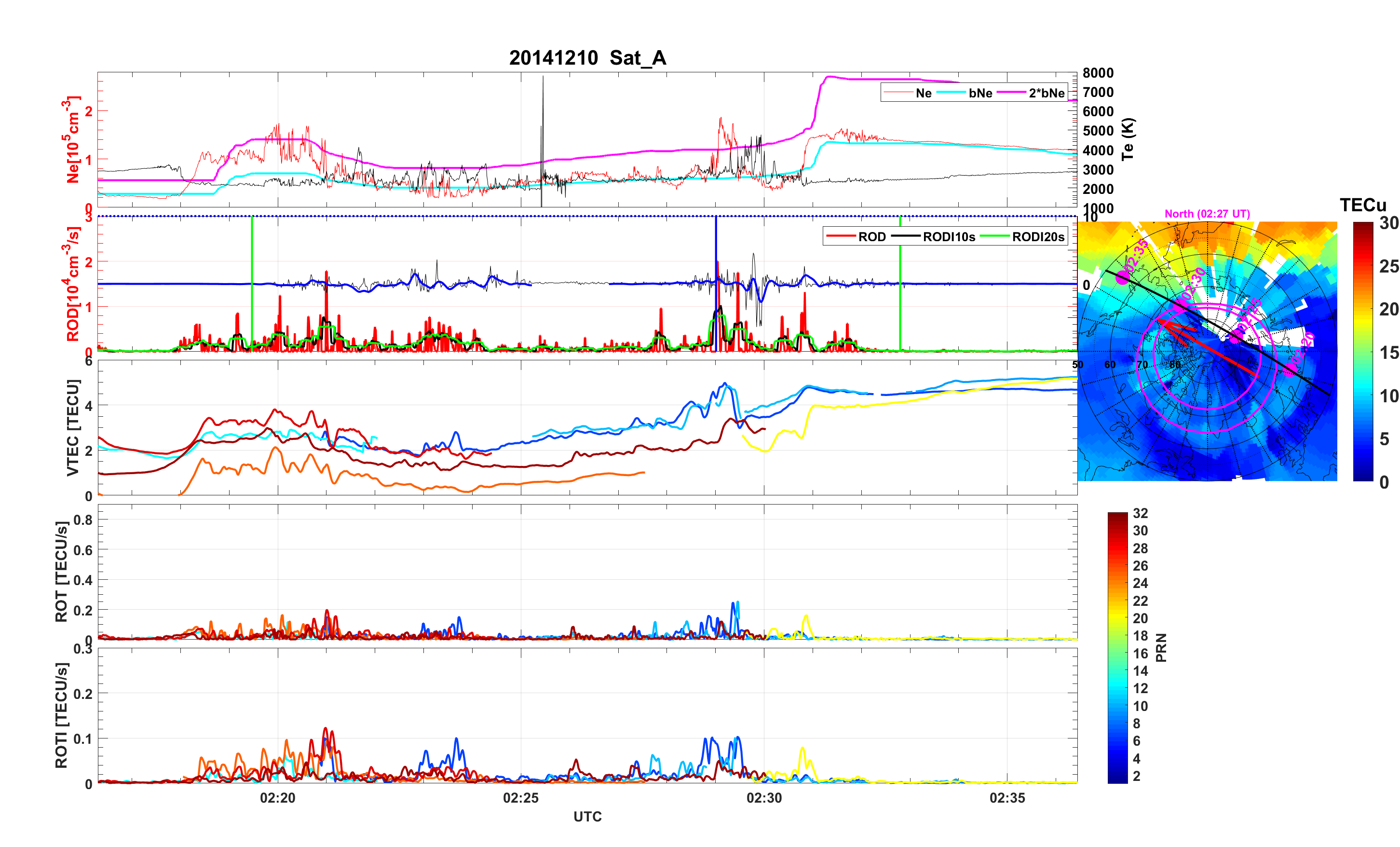Click the '20141210 Sat_A' plot title
This screenshot has height=847, width=1400.
pyautogui.click(x=587, y=58)
